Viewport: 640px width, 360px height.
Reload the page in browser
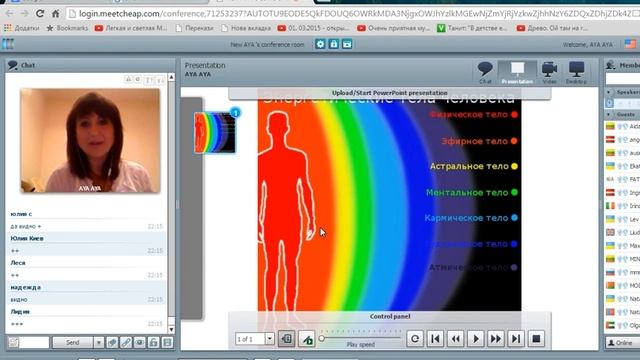click(40, 14)
